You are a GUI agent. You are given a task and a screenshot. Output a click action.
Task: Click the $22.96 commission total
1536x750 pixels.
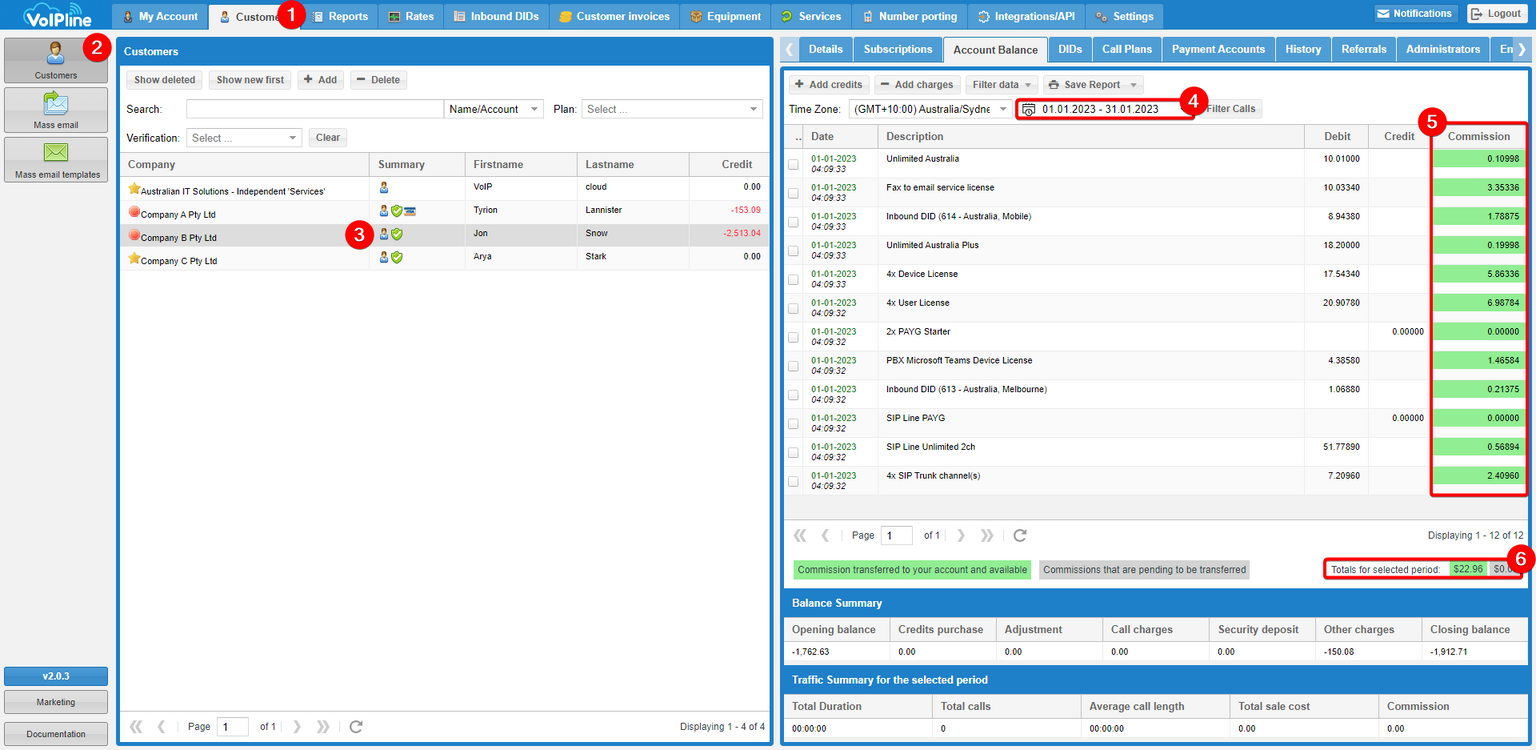pyautogui.click(x=1467, y=569)
